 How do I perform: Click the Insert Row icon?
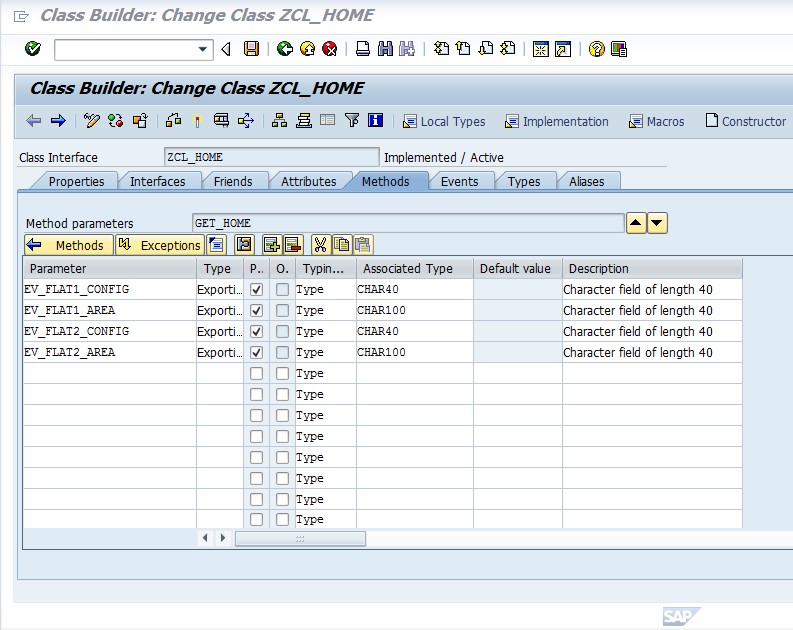pos(272,245)
